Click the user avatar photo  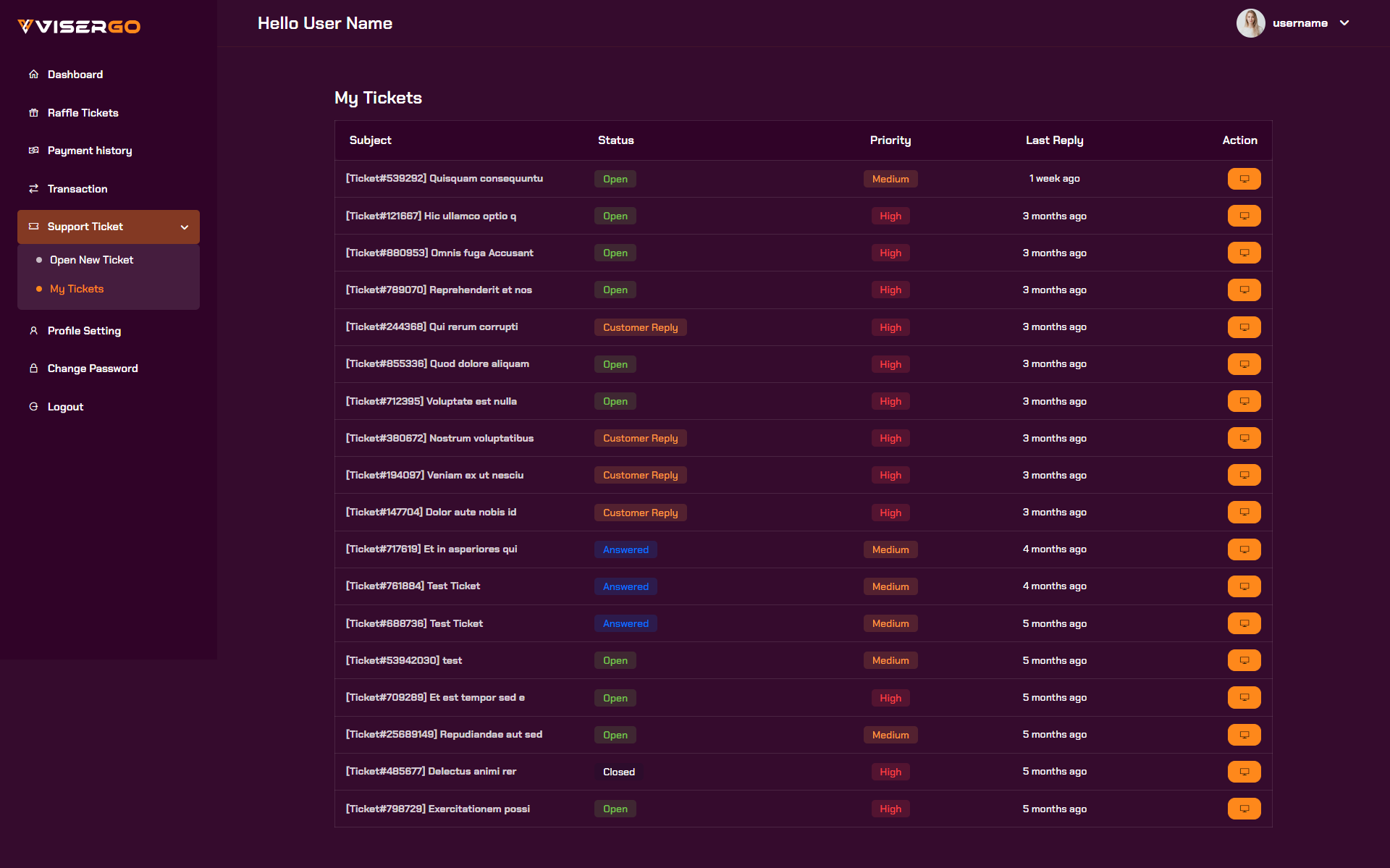click(1250, 23)
